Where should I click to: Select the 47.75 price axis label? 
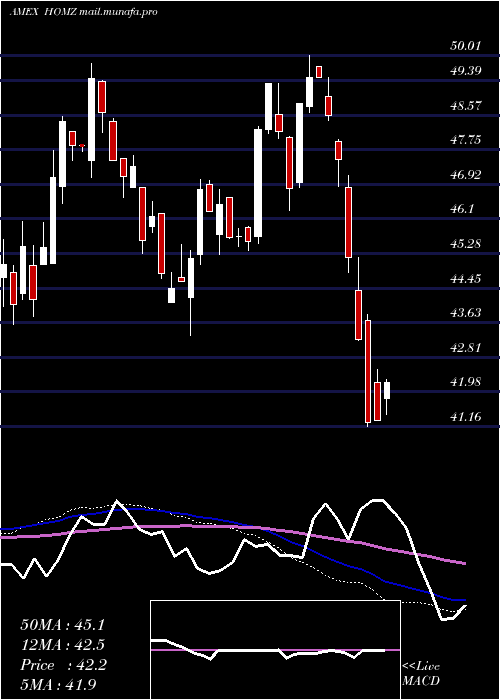click(466, 140)
